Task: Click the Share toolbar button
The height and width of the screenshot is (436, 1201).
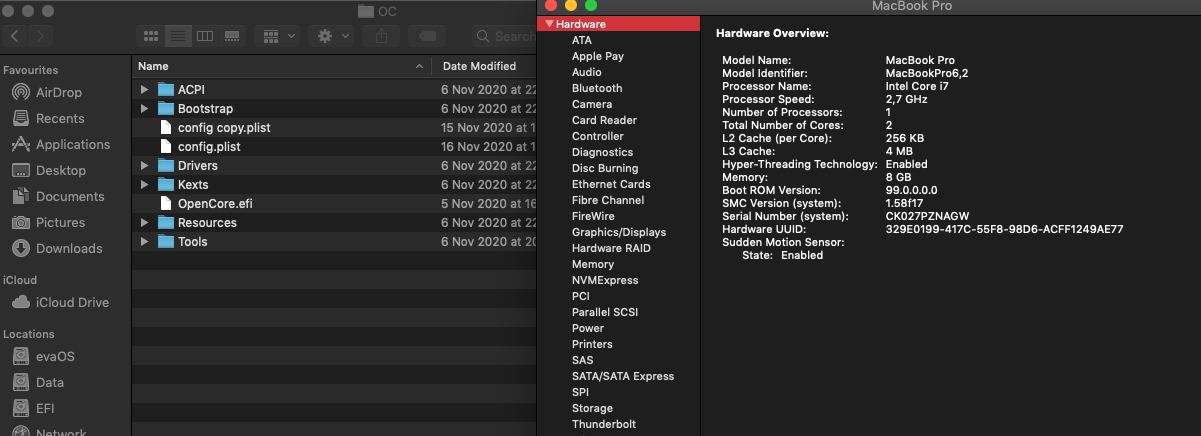Action: pyautogui.click(x=381, y=36)
